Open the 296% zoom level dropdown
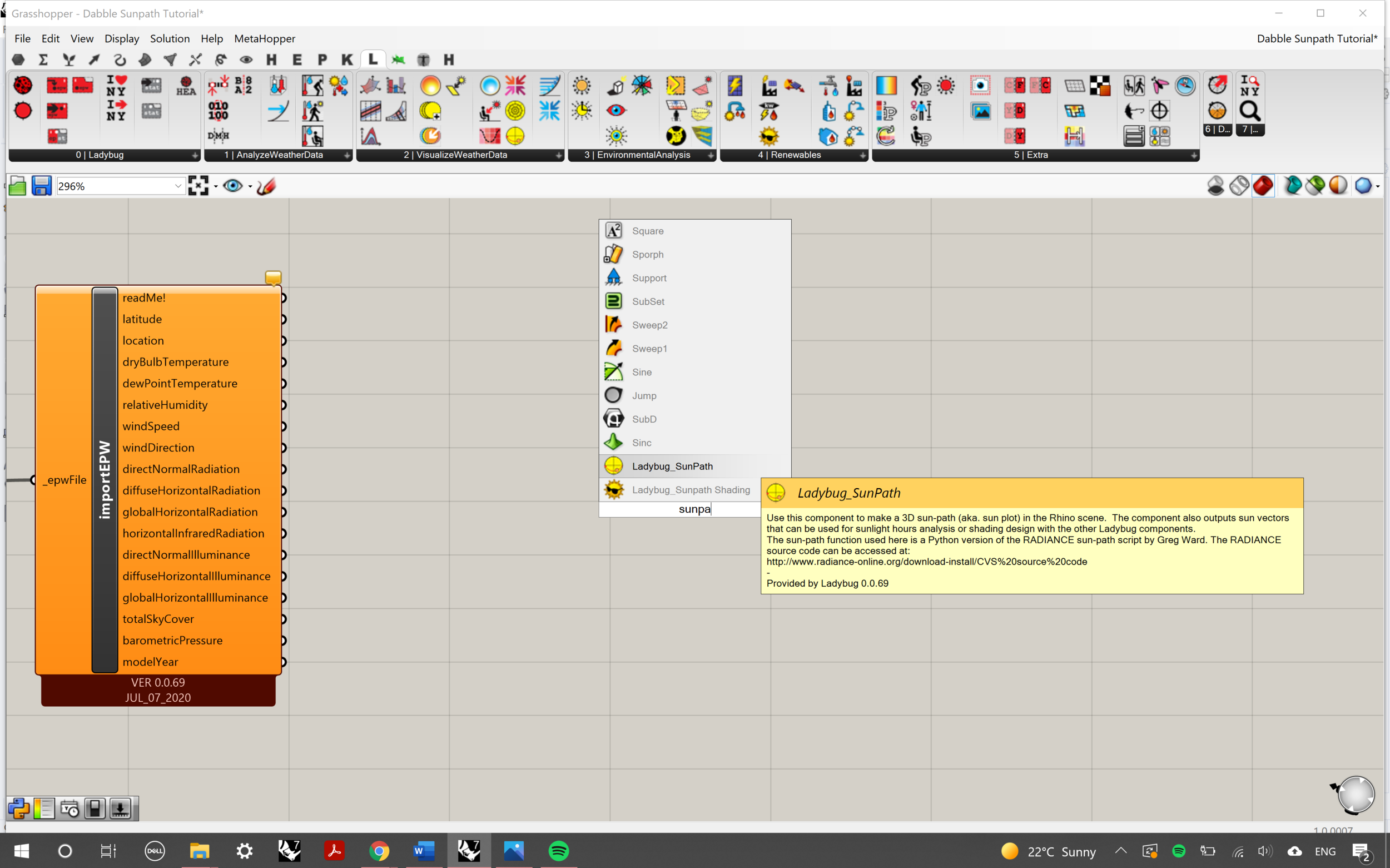The height and width of the screenshot is (868, 1390). click(178, 186)
